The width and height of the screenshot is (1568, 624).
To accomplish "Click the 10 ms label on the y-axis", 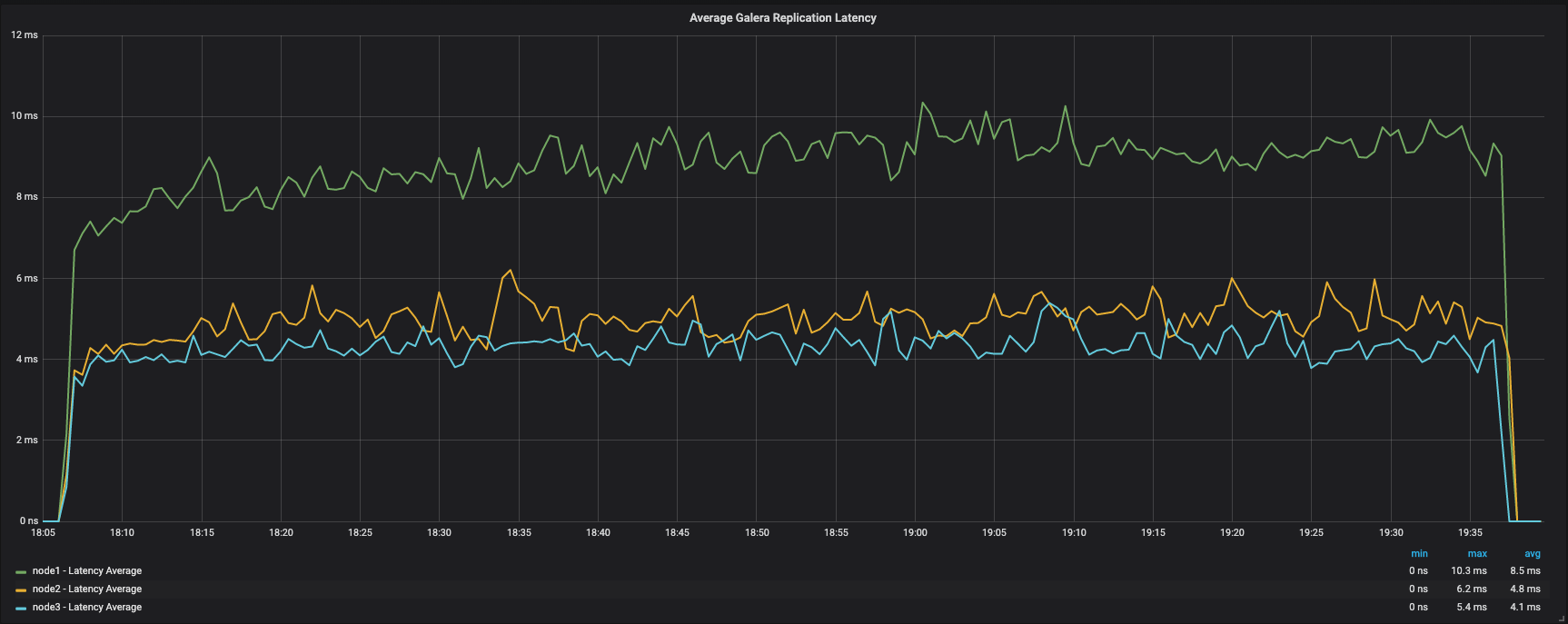I will click(25, 116).
